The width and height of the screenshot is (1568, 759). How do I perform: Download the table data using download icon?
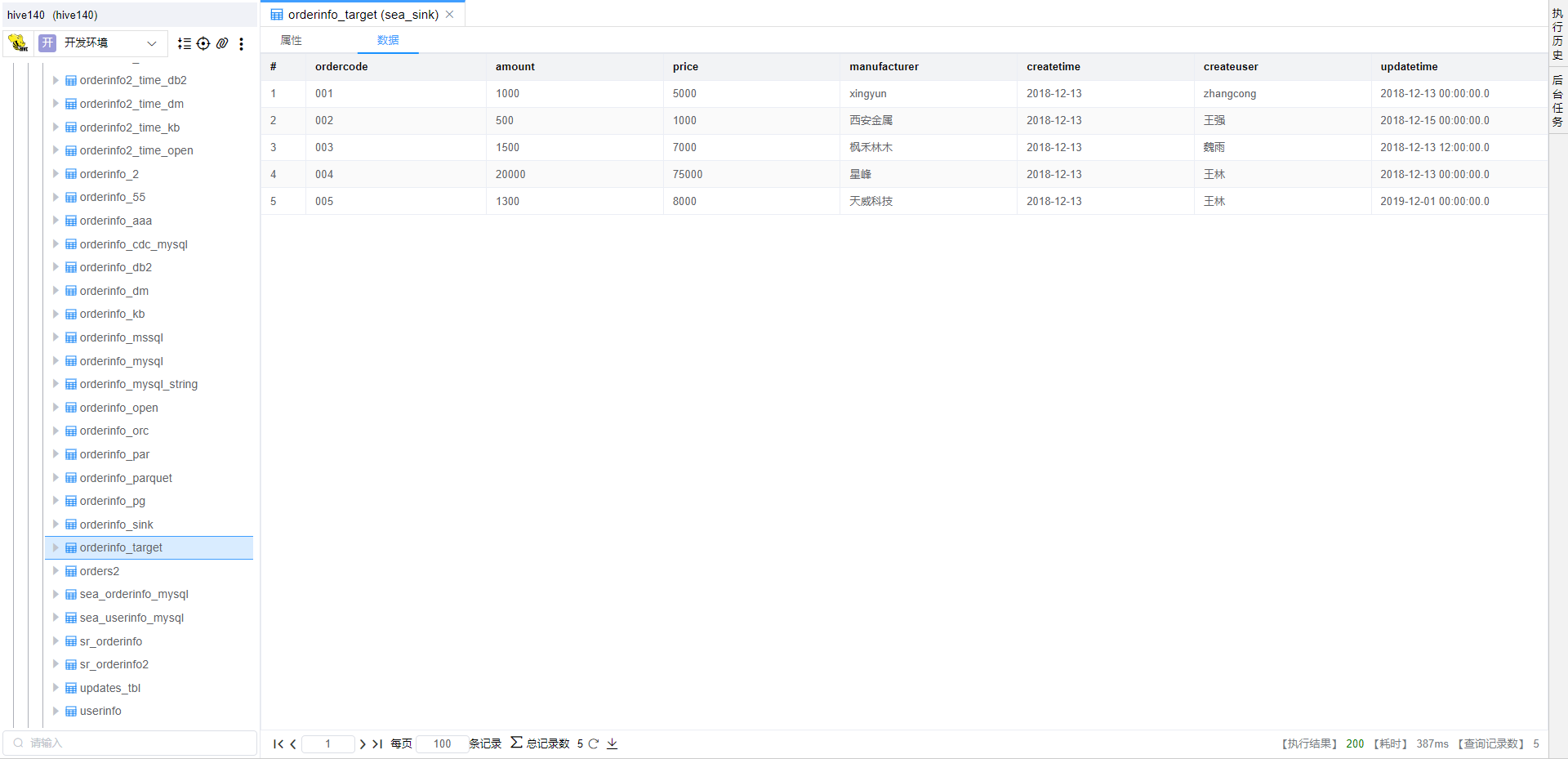click(x=612, y=743)
